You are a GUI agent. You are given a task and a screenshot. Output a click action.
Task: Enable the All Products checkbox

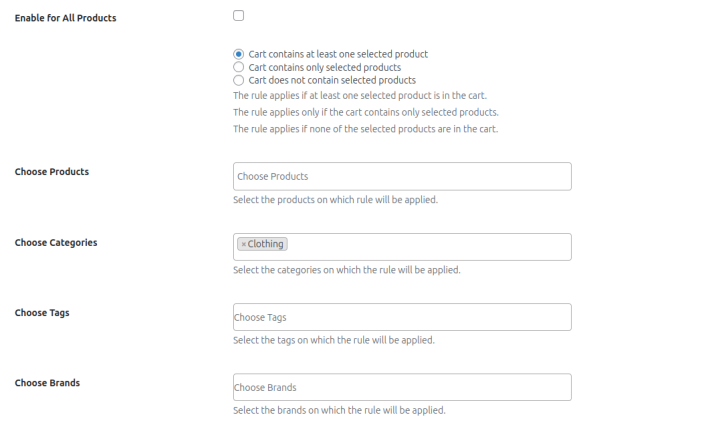[238, 16]
